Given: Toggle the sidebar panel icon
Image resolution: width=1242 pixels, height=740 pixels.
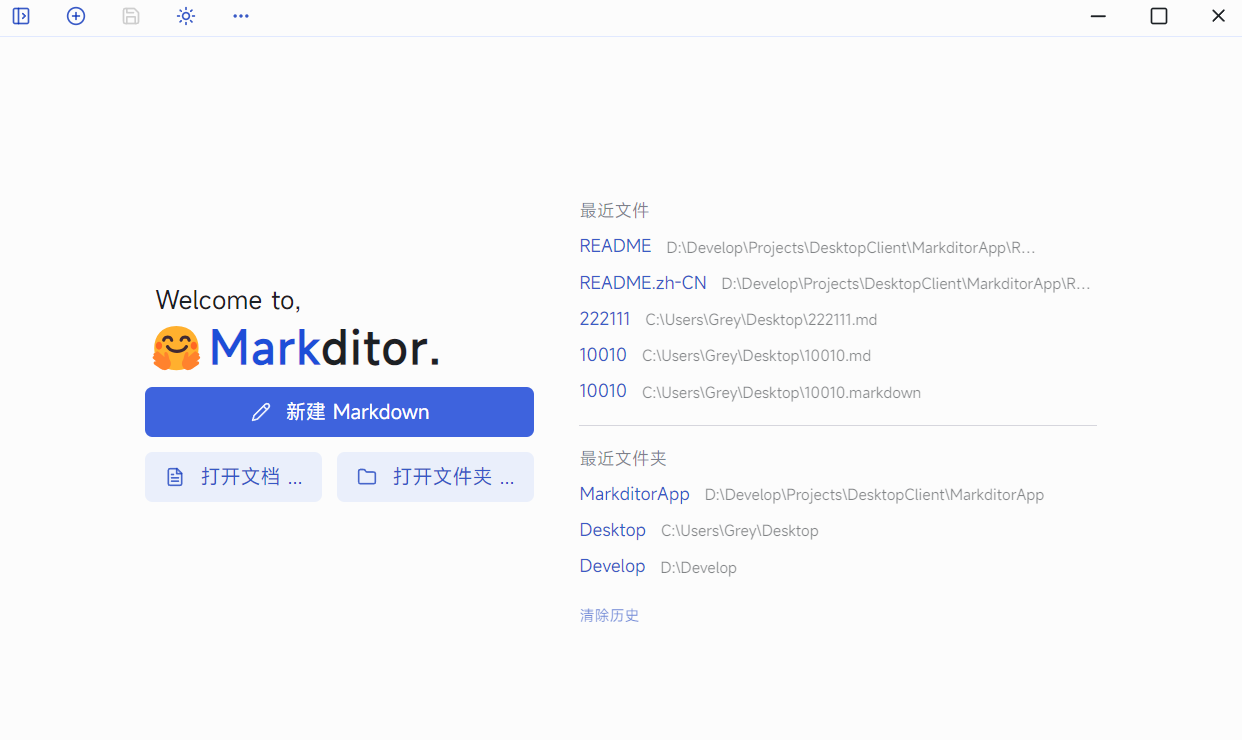Looking at the screenshot, I should [21, 16].
